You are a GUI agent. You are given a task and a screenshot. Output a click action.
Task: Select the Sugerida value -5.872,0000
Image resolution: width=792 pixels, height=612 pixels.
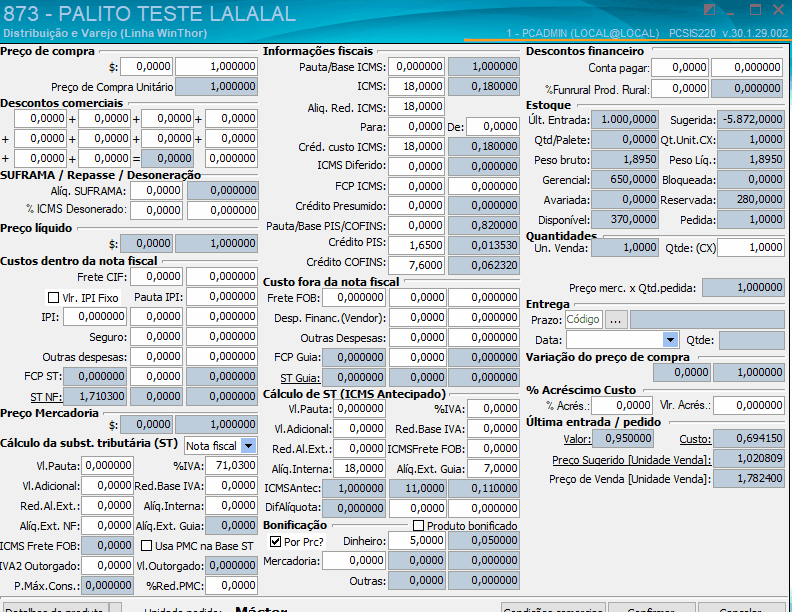[751, 120]
